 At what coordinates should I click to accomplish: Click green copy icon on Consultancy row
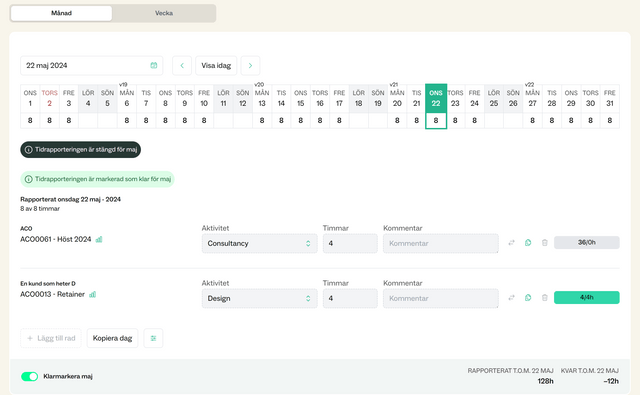point(528,243)
